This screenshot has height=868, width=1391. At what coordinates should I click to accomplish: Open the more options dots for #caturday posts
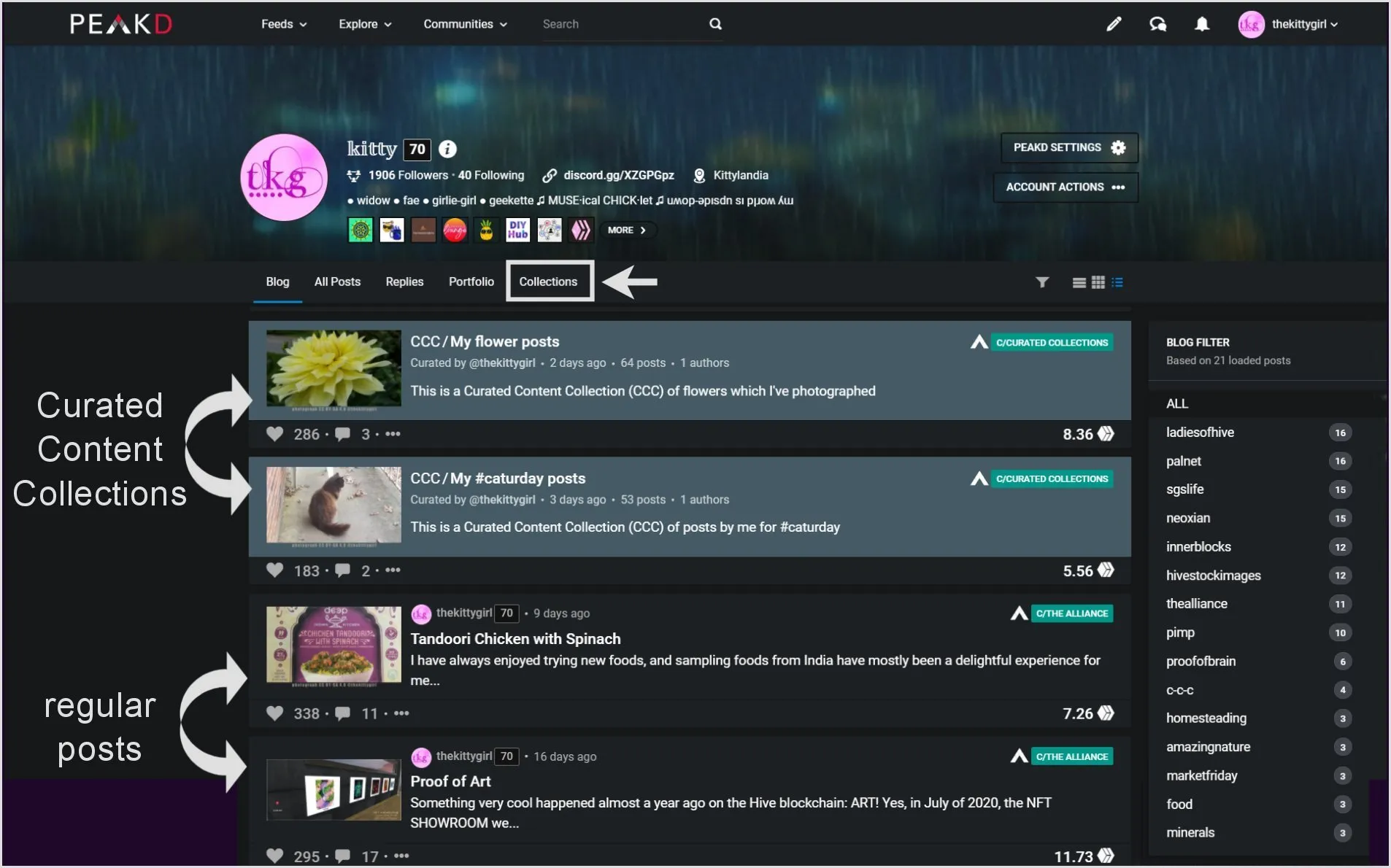[x=393, y=570]
